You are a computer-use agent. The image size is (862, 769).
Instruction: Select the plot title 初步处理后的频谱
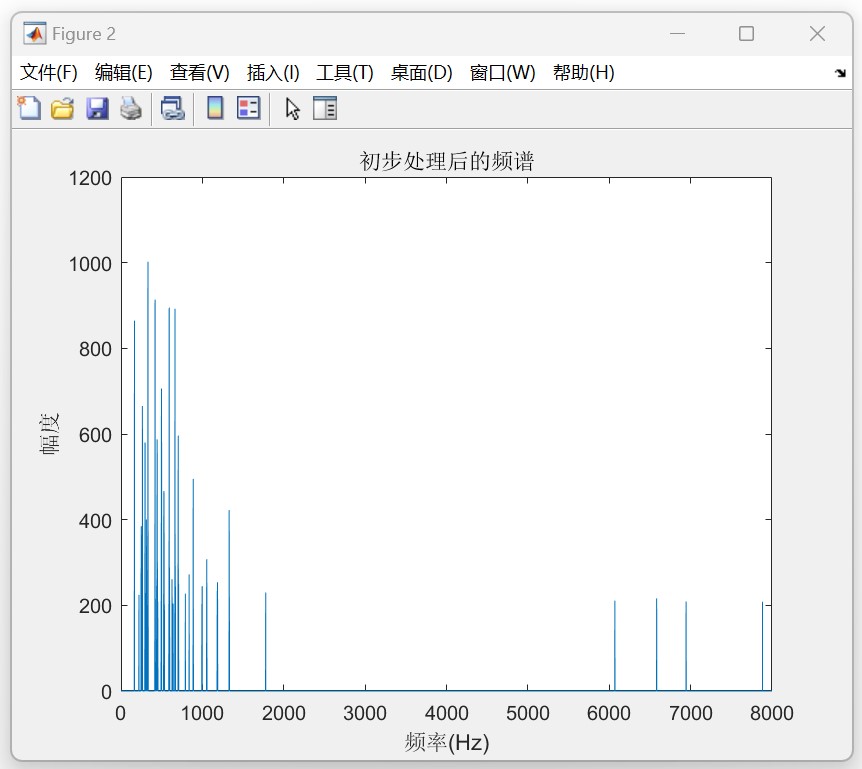pyautogui.click(x=446, y=162)
